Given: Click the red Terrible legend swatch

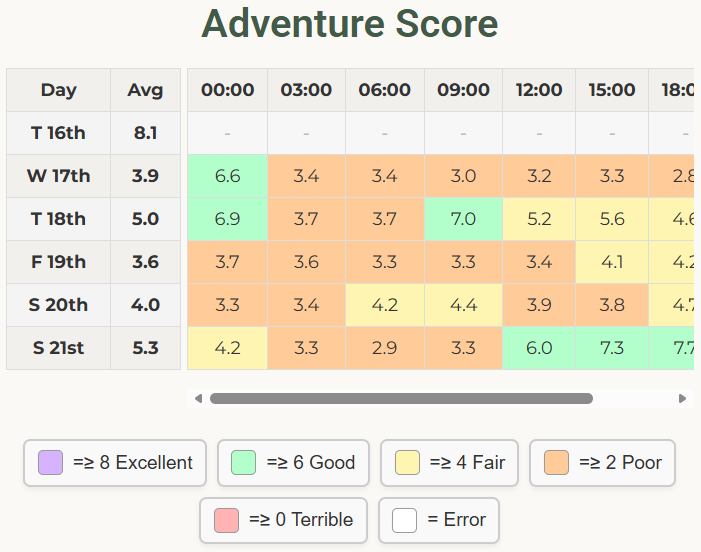Looking at the screenshot, I should [226, 520].
